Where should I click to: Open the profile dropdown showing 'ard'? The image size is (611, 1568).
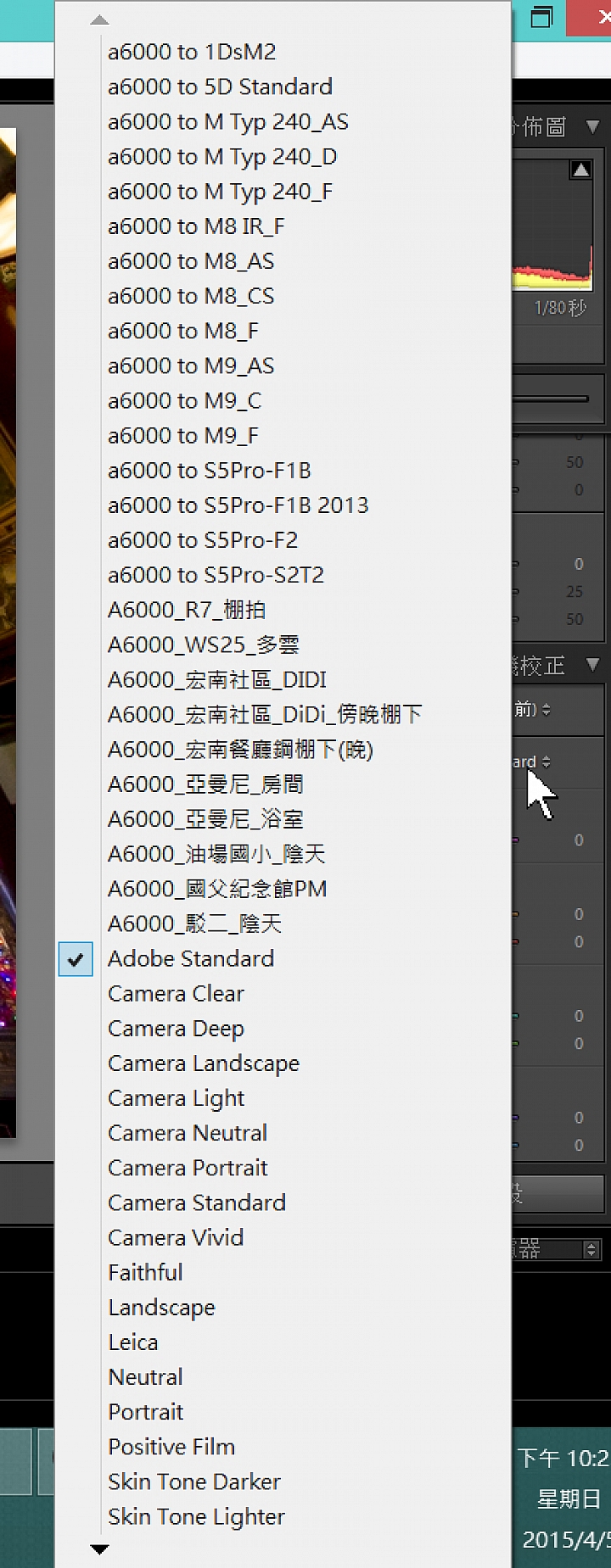click(x=532, y=762)
